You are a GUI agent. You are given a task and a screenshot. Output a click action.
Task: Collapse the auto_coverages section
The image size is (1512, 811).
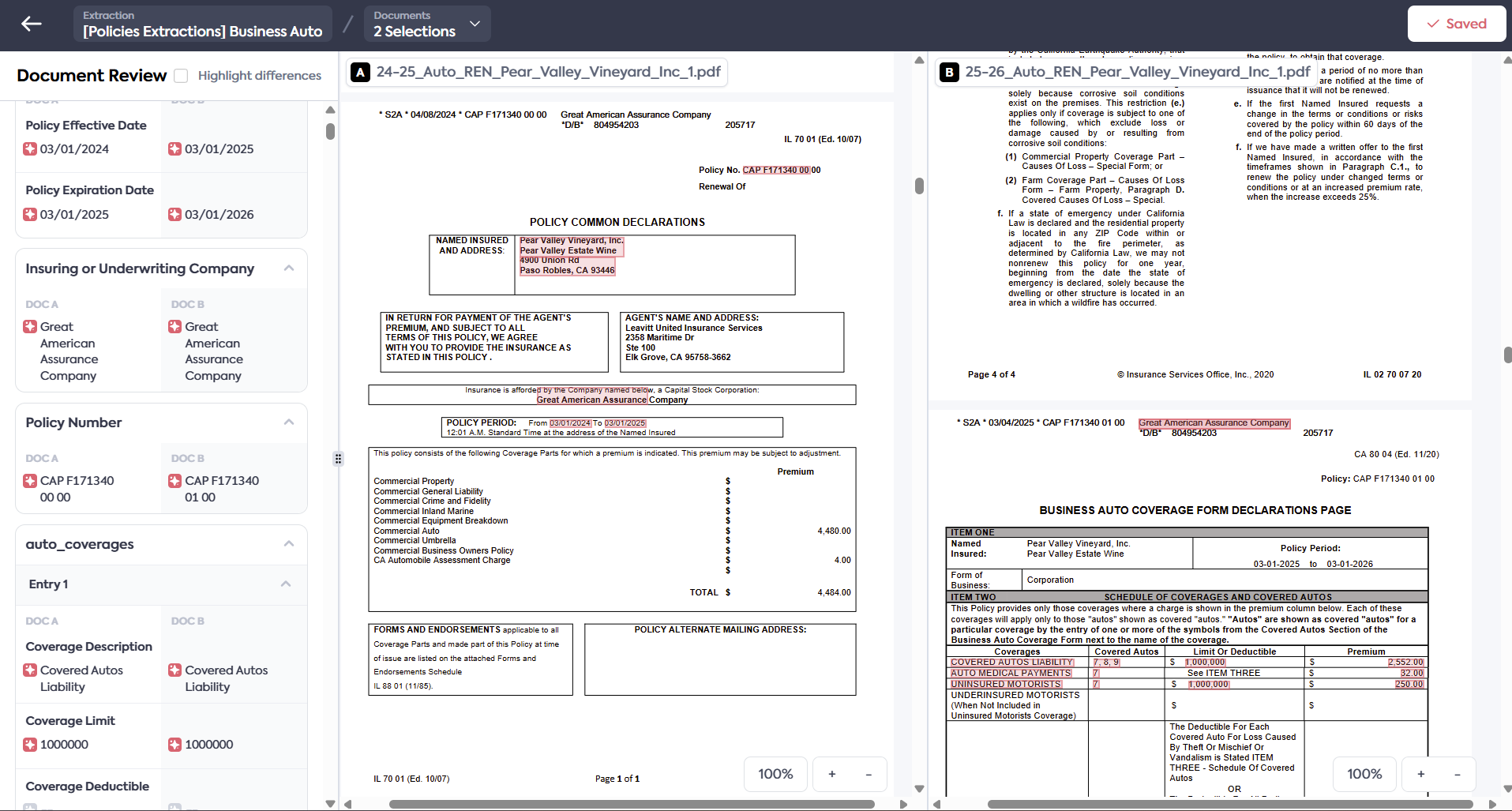click(x=289, y=544)
